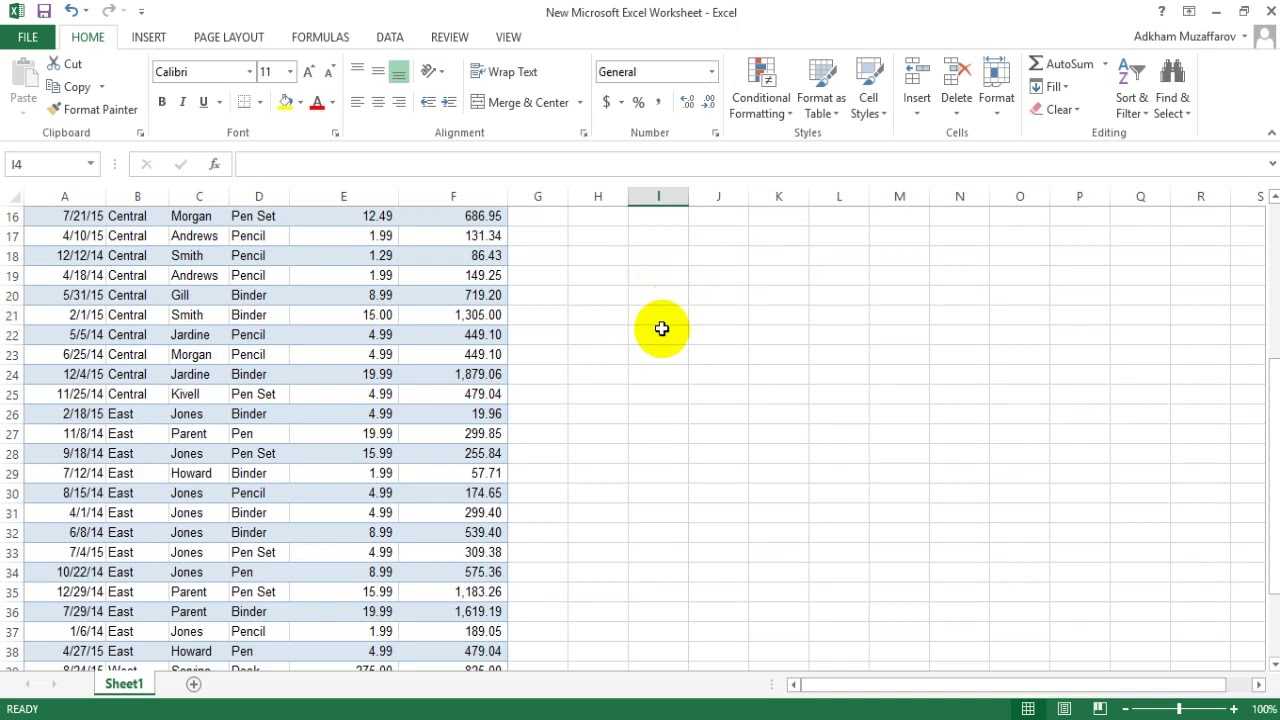Screen dimensions: 1280x720
Task: Switch to the REVIEW tab
Action: [x=450, y=37]
